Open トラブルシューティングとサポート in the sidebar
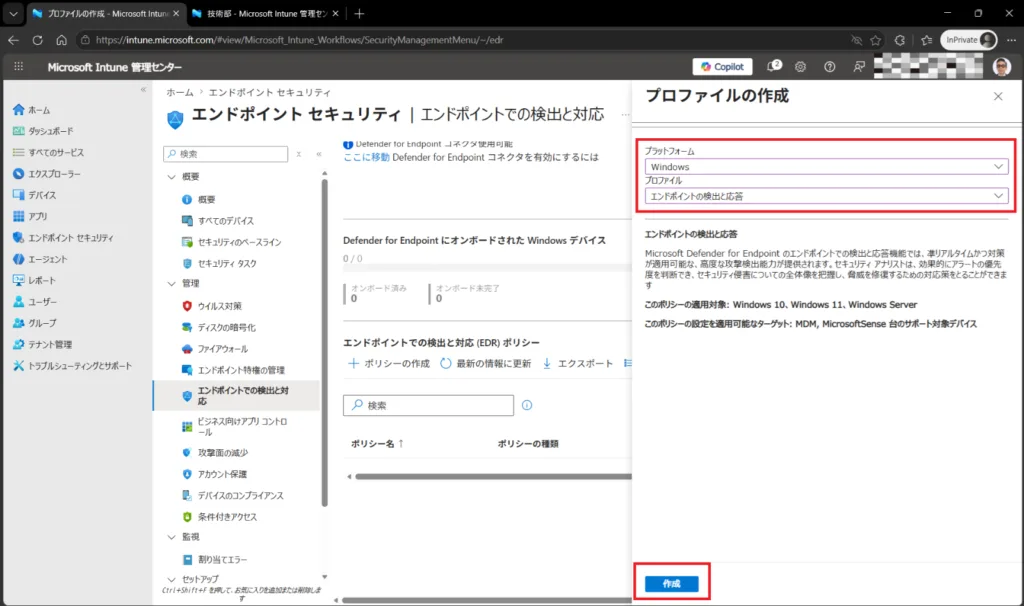The width and height of the screenshot is (1024, 606). (72, 366)
